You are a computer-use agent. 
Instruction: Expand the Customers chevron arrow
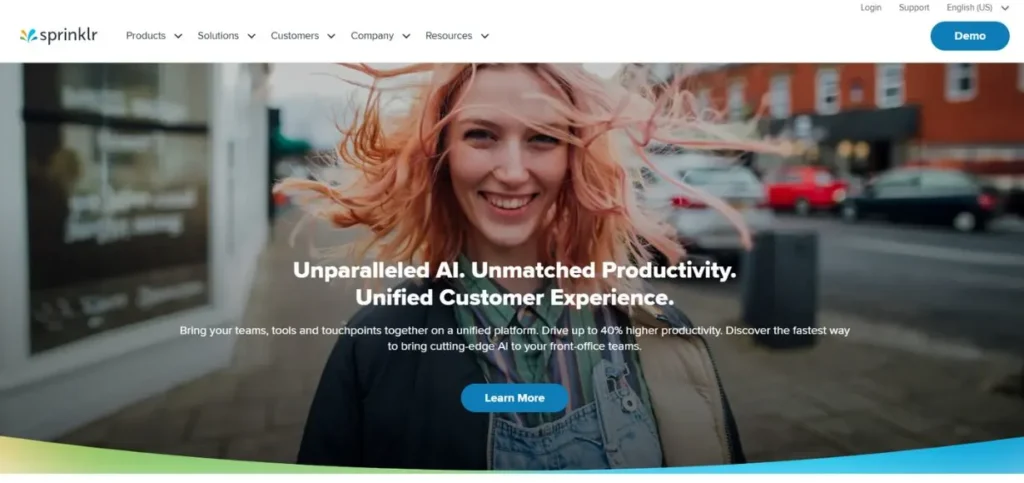(331, 37)
